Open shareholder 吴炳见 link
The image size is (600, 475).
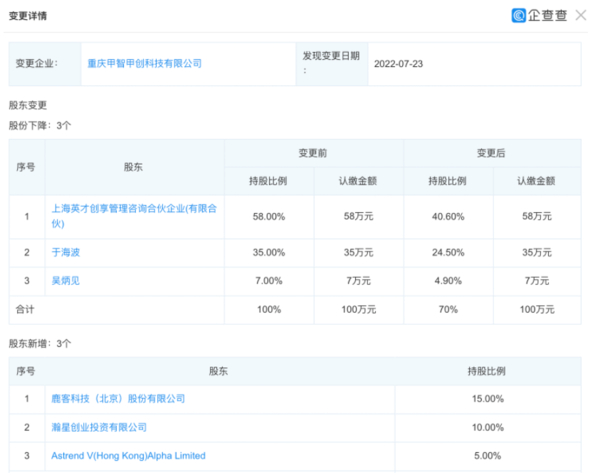click(x=66, y=281)
